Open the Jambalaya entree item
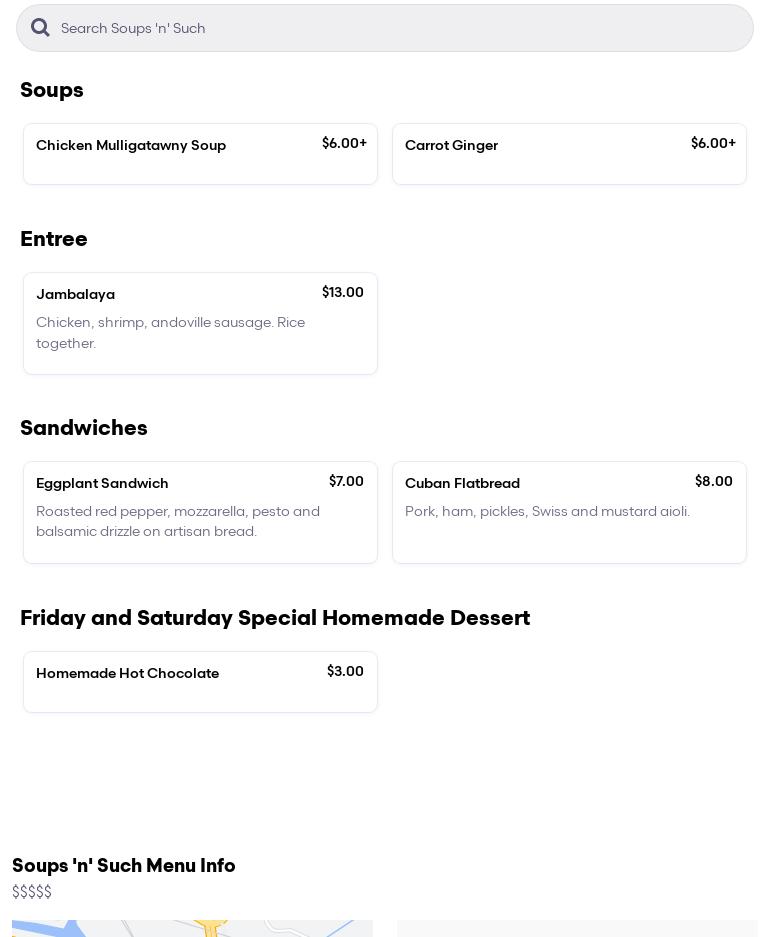This screenshot has width=770, height=937. click(x=200, y=323)
